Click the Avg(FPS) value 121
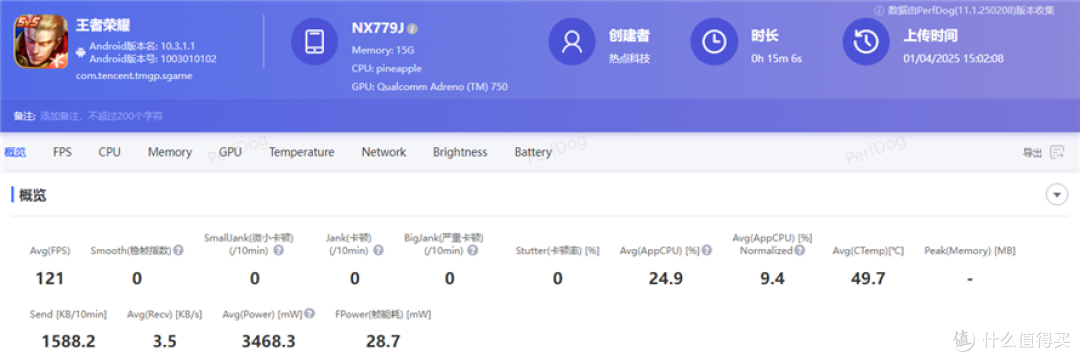The width and height of the screenshot is (1080, 362). [50, 278]
